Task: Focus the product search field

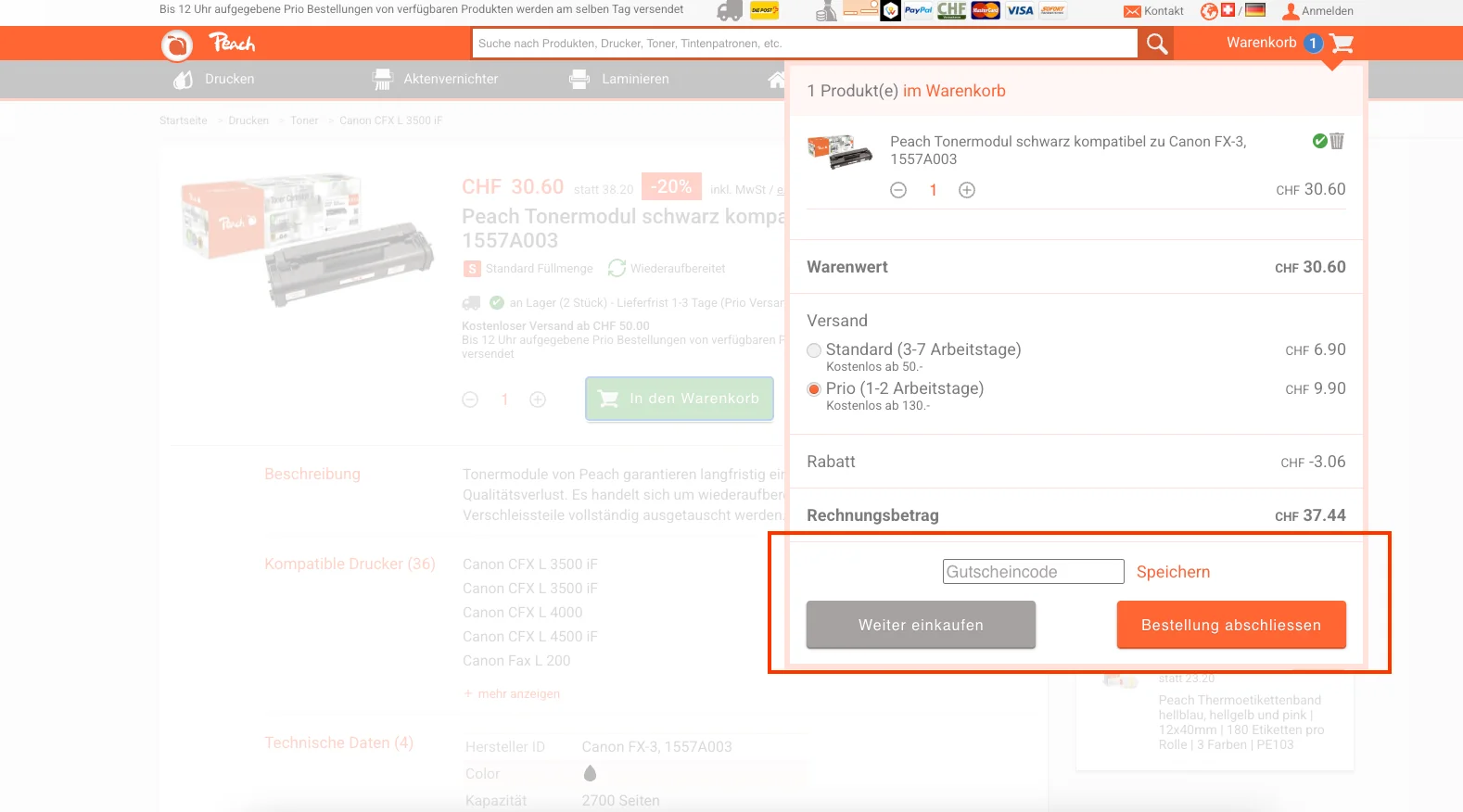Action: coord(805,44)
